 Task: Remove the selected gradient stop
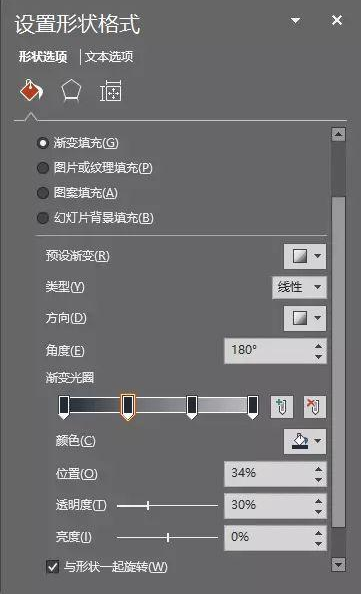[314, 407]
